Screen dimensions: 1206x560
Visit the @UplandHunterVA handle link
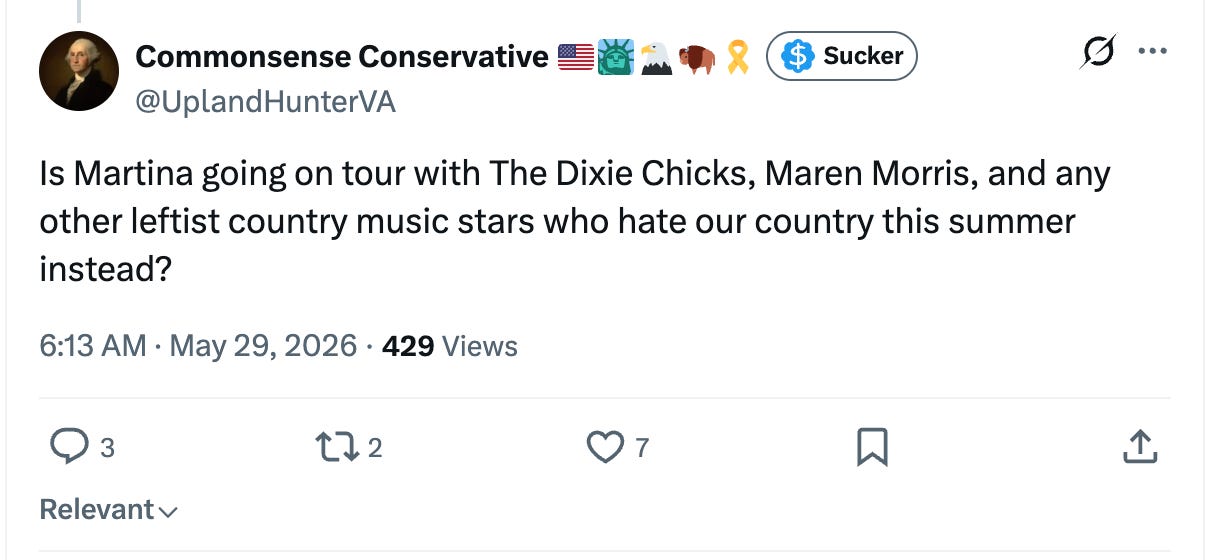pos(265,101)
